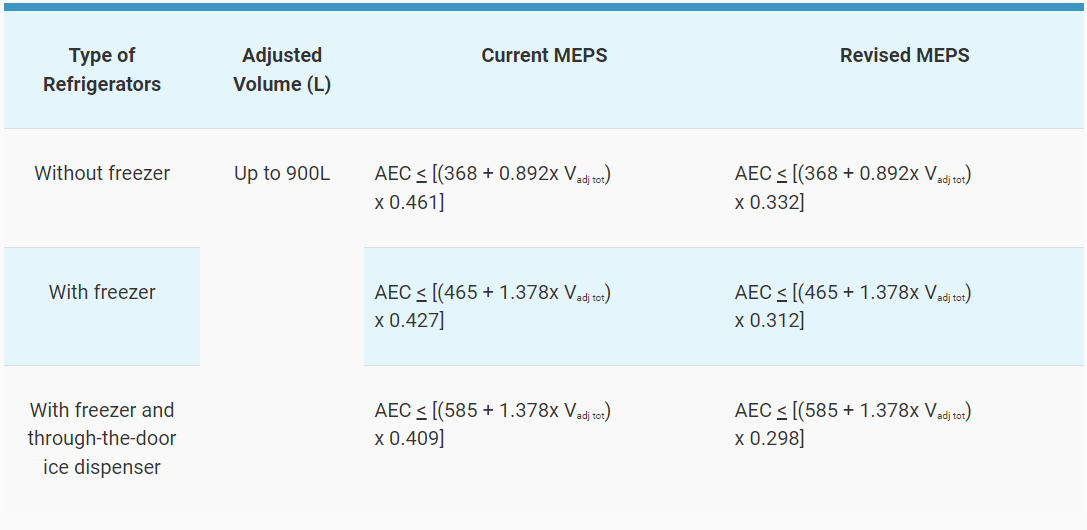Select the "x 0.298]" multiplier text

(770, 439)
